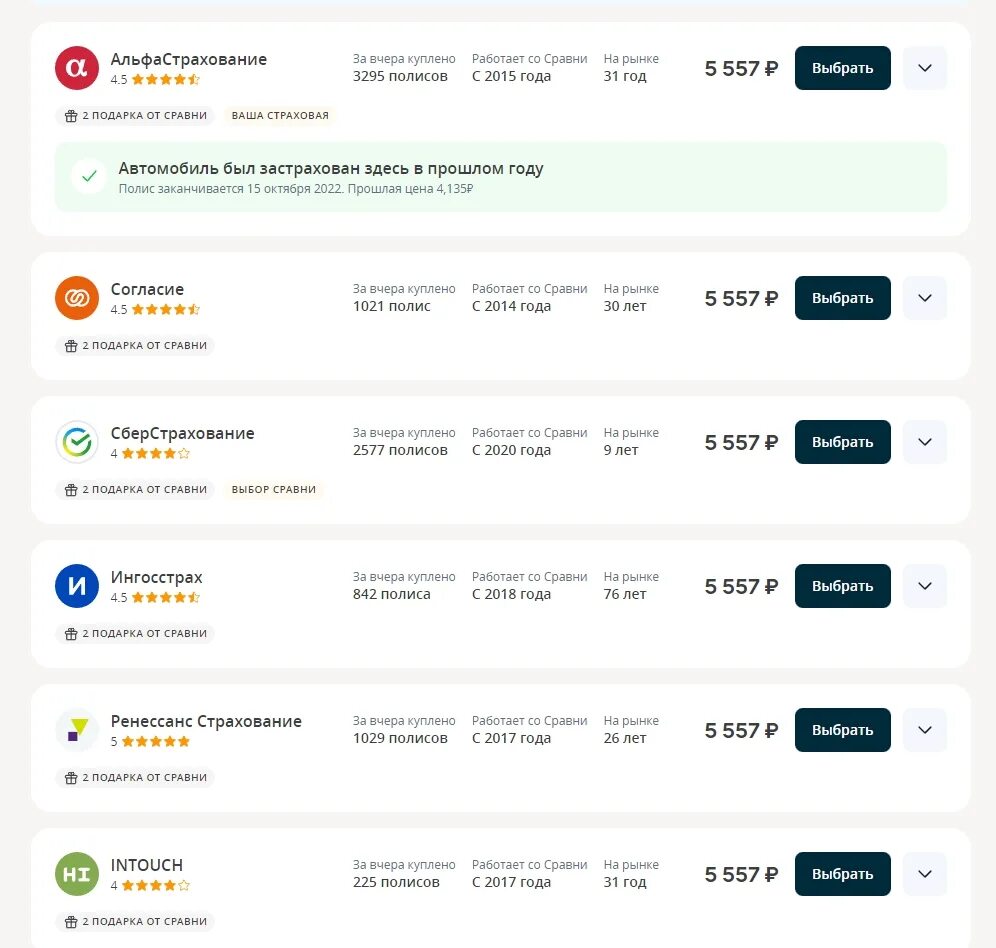996x948 pixels.
Task: Click gift icon under АльфаСтрахование
Action: (71, 116)
